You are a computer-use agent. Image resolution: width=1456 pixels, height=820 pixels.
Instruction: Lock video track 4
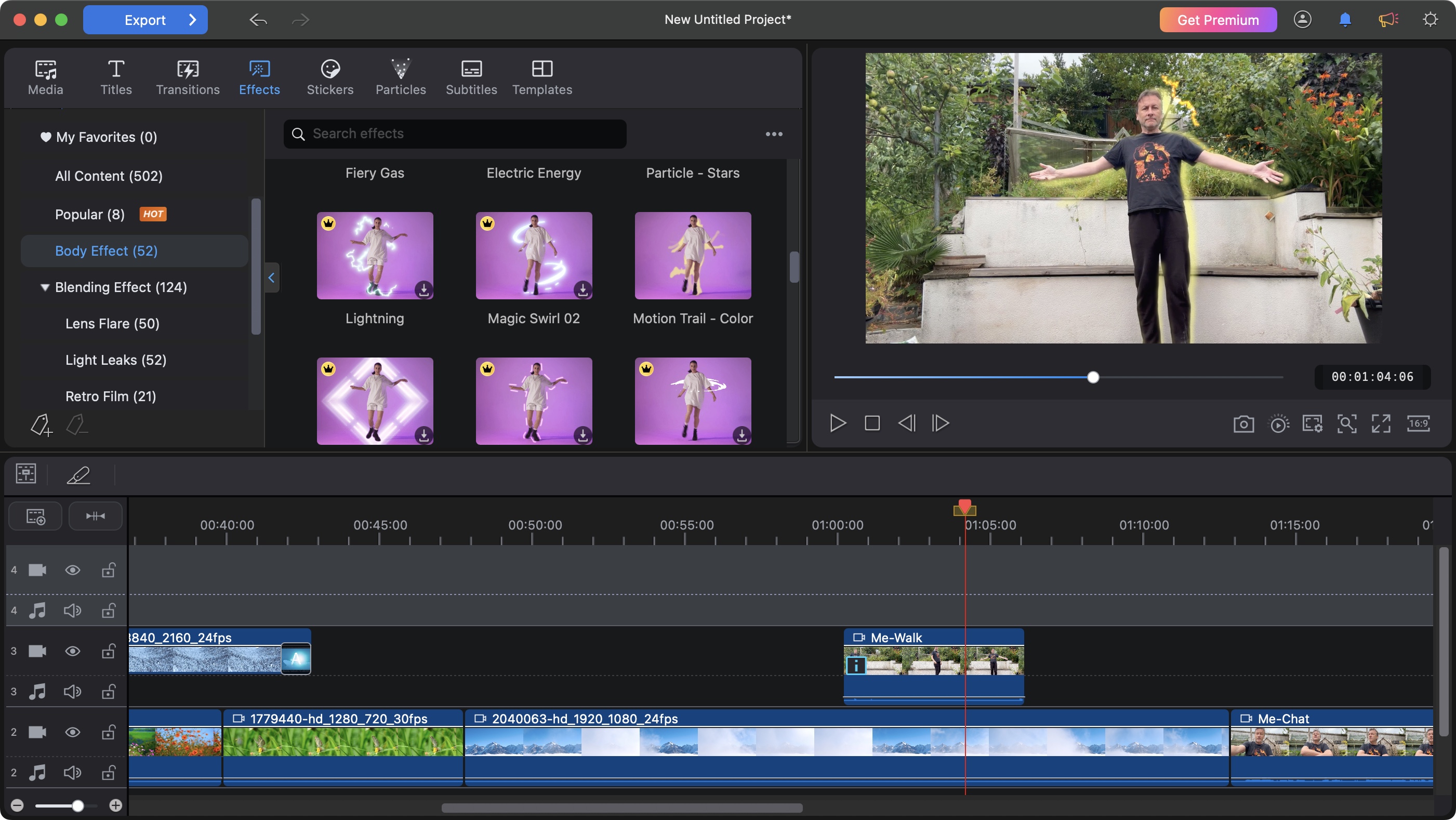coord(108,570)
